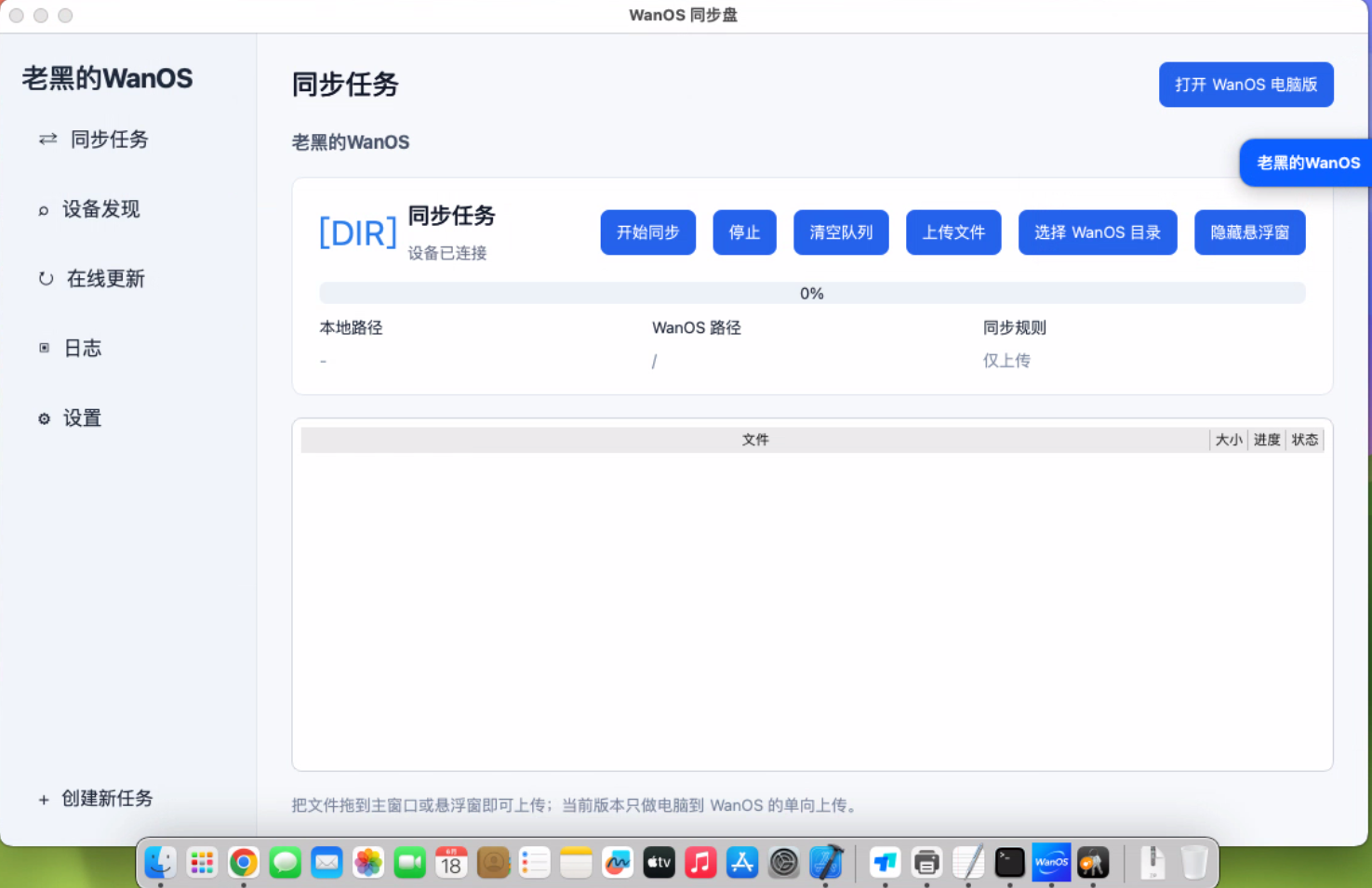The width and height of the screenshot is (1372, 888).
Task: Open Launchpad from the Dock
Action: tap(202, 863)
